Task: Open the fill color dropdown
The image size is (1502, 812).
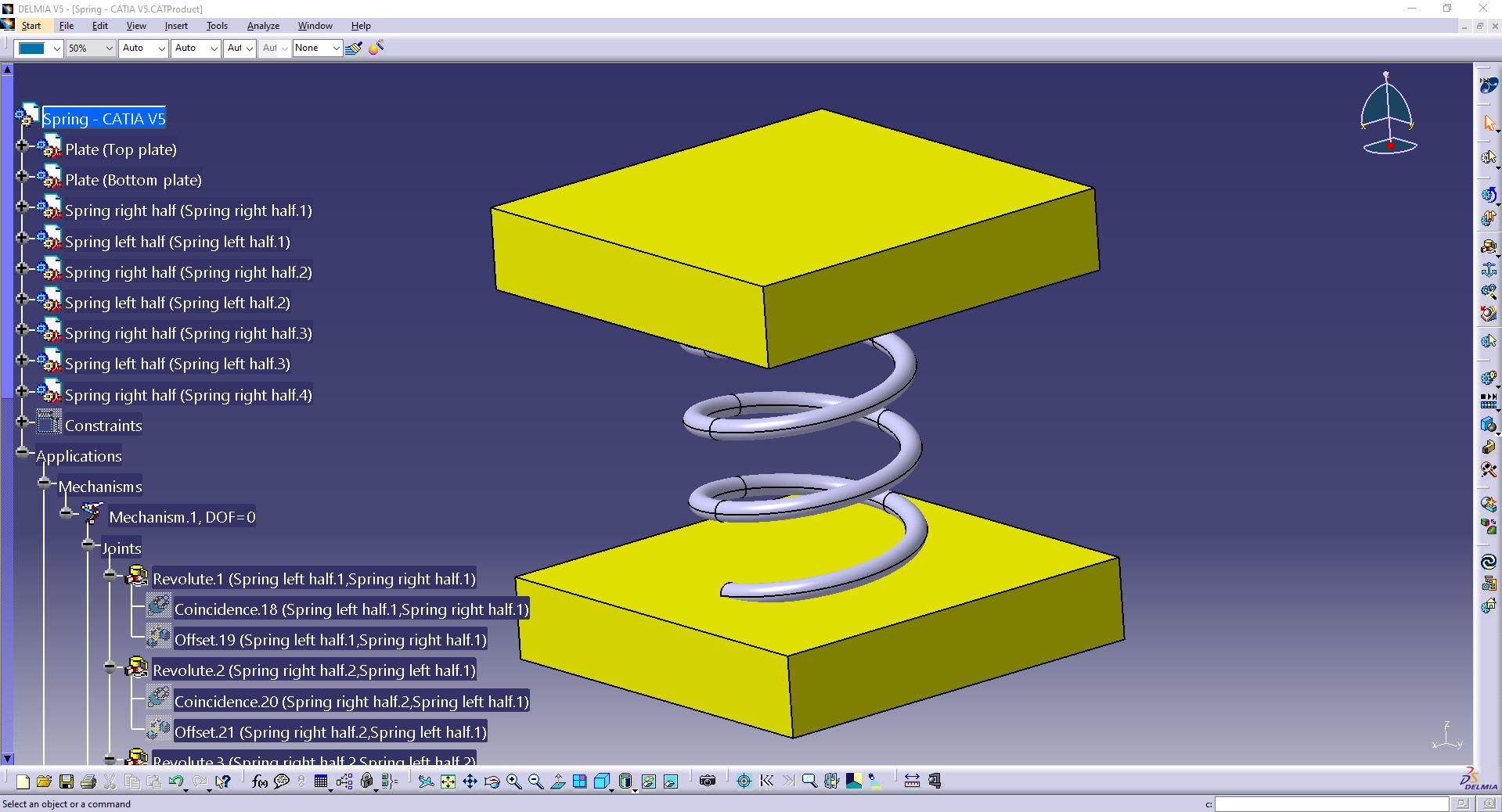Action: 56,49
